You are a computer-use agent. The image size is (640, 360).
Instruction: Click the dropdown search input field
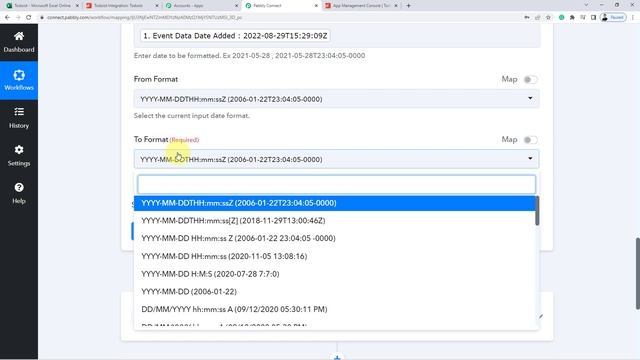(336, 184)
